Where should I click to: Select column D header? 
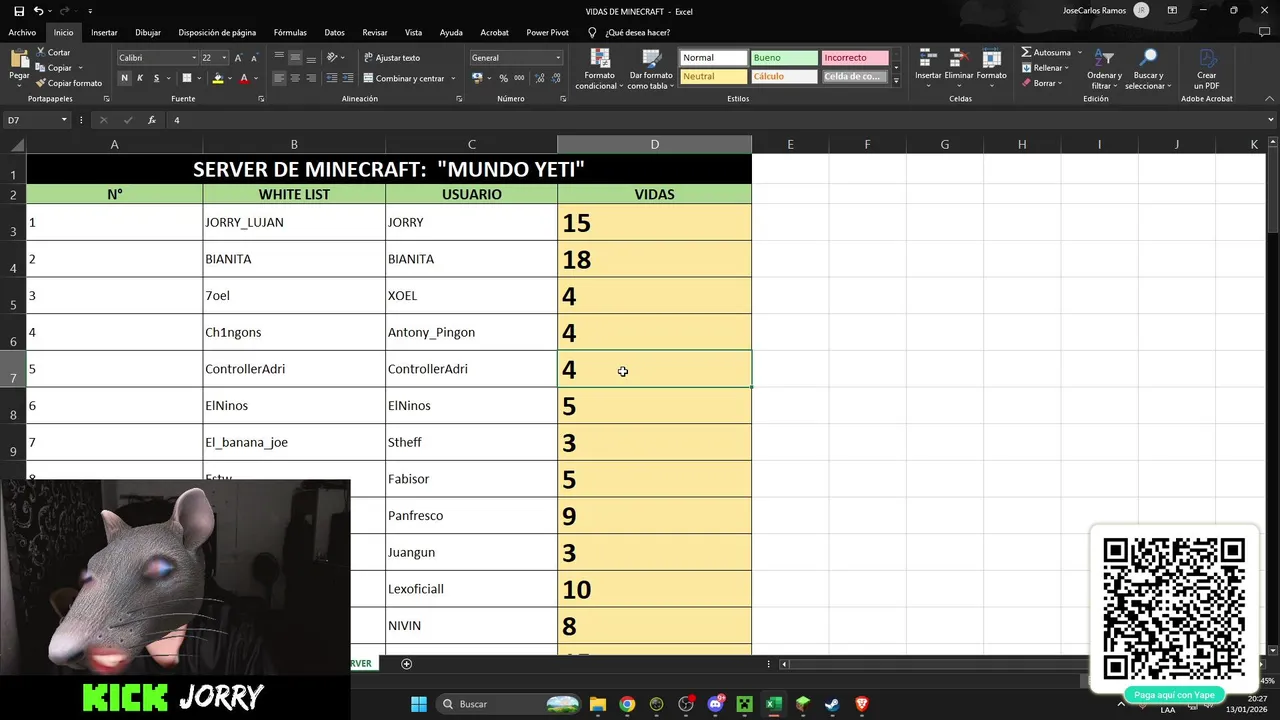pos(654,145)
